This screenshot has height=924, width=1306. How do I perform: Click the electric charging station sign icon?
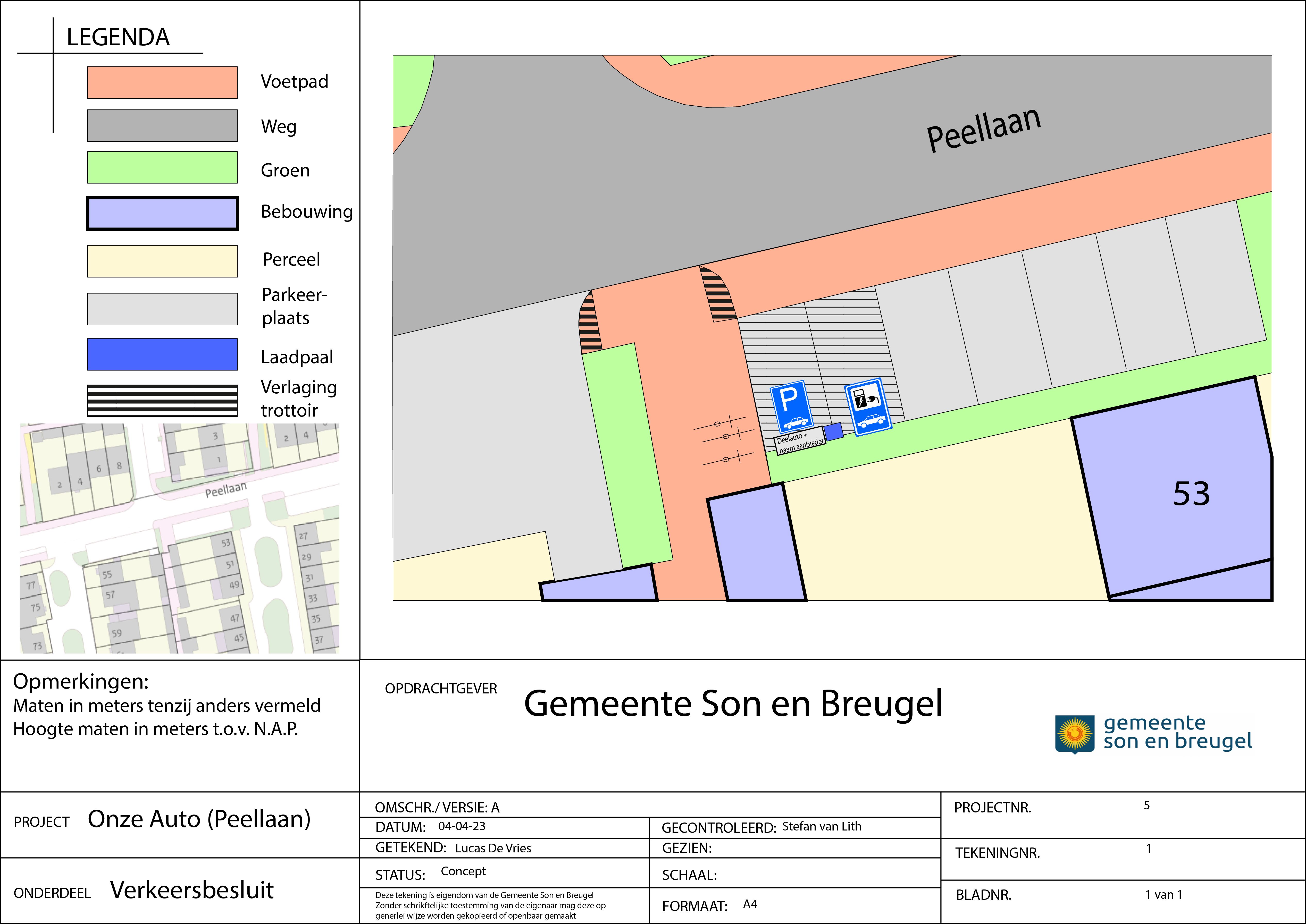(868, 406)
